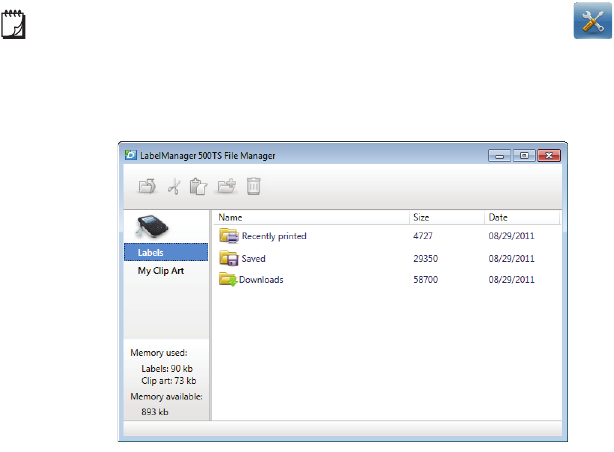Click the Cut scissors toolbar icon

[174, 186]
